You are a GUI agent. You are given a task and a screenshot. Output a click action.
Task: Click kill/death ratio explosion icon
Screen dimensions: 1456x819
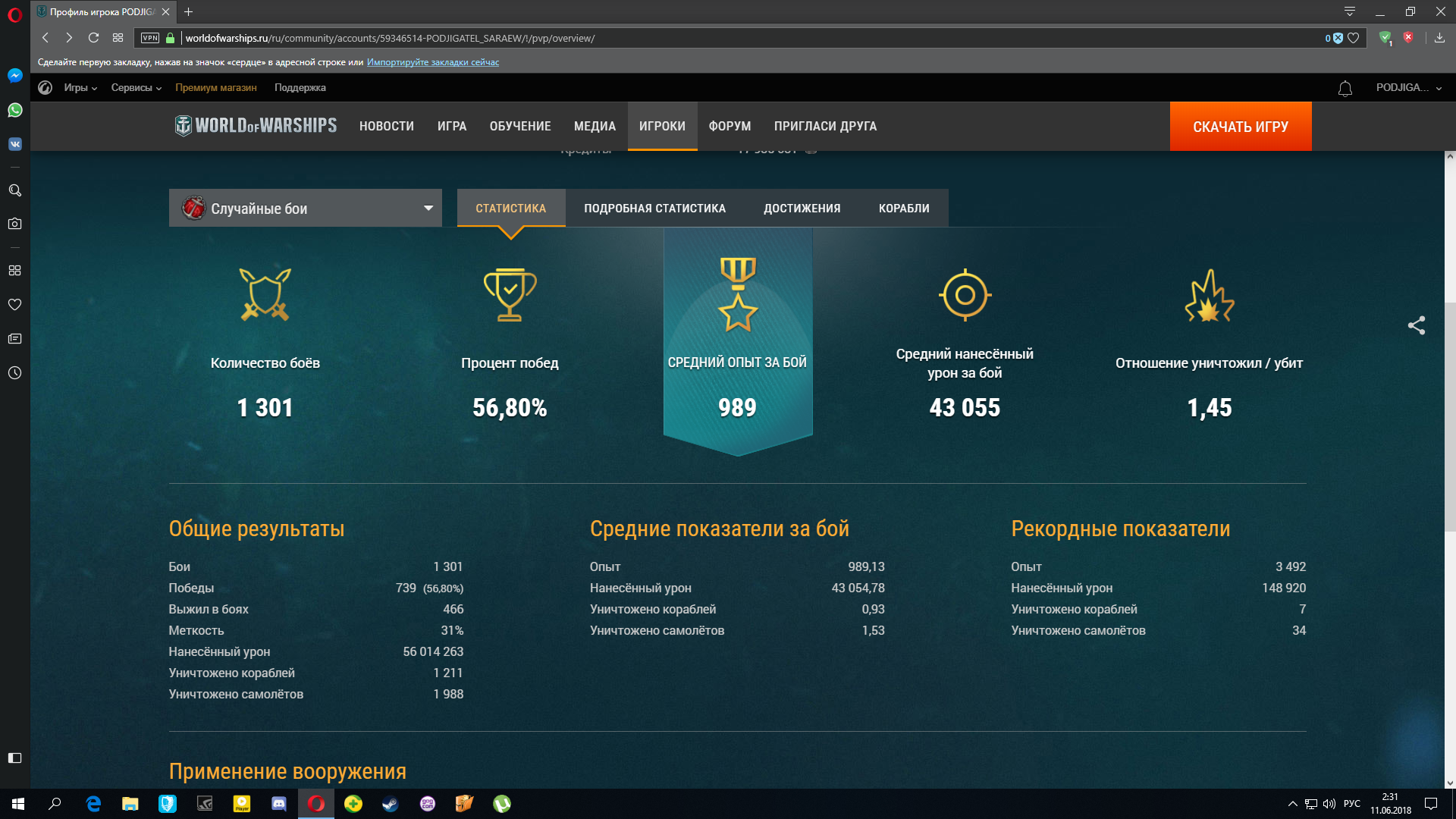[1210, 296]
